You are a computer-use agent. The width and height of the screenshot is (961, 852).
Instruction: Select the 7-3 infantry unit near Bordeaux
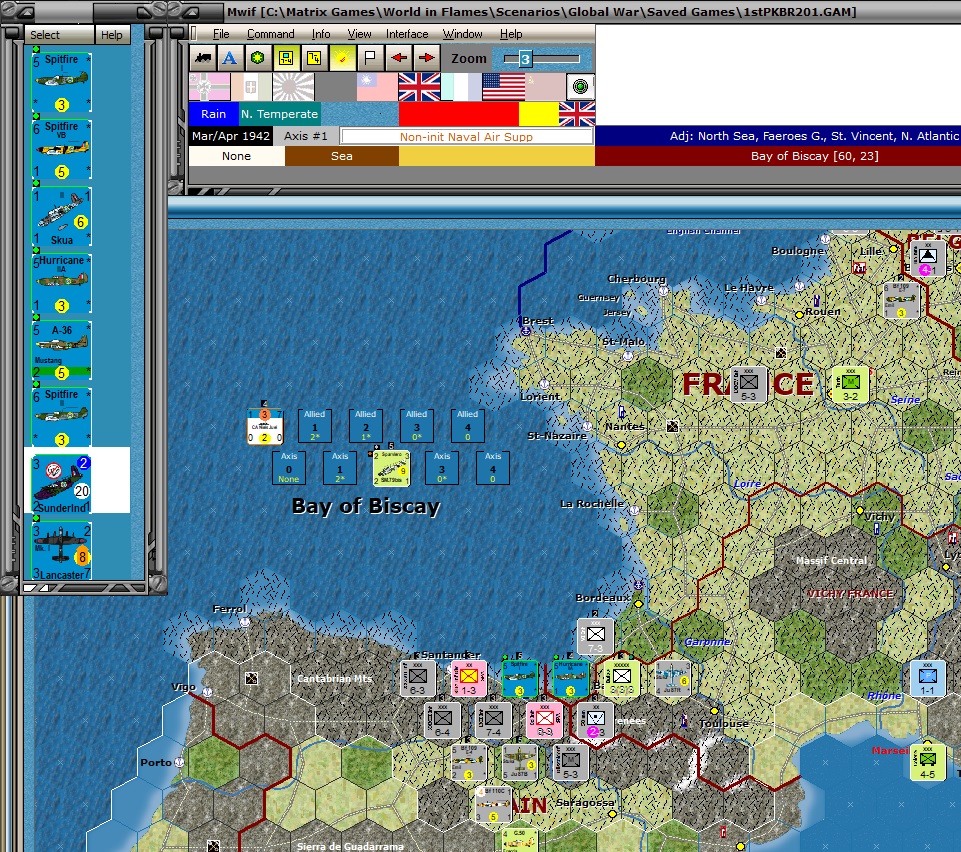595,636
